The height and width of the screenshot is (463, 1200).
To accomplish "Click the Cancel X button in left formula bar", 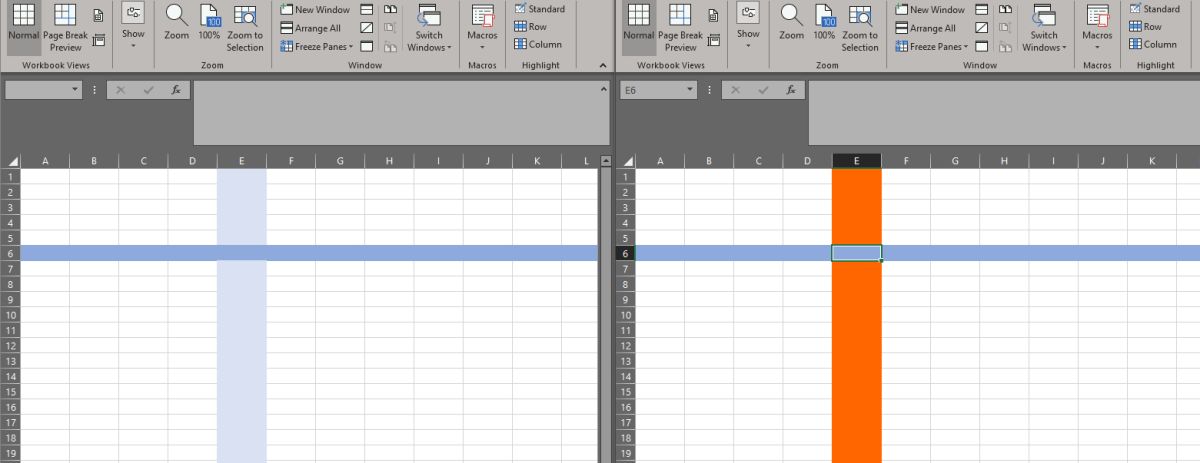I will pyautogui.click(x=121, y=90).
